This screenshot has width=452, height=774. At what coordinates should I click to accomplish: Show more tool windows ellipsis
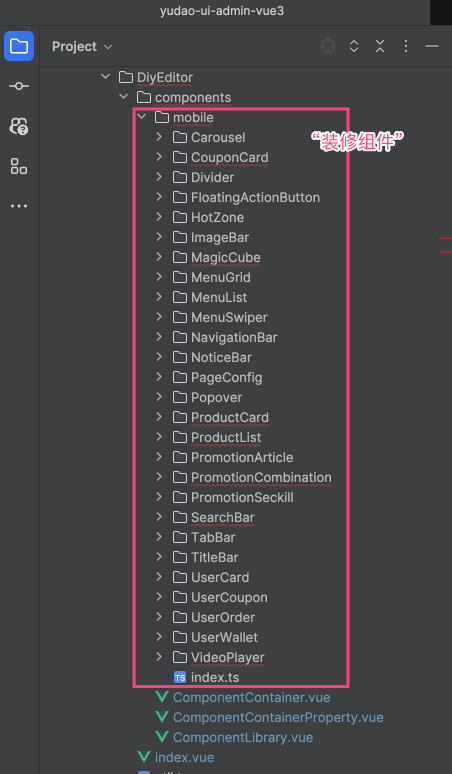19,206
